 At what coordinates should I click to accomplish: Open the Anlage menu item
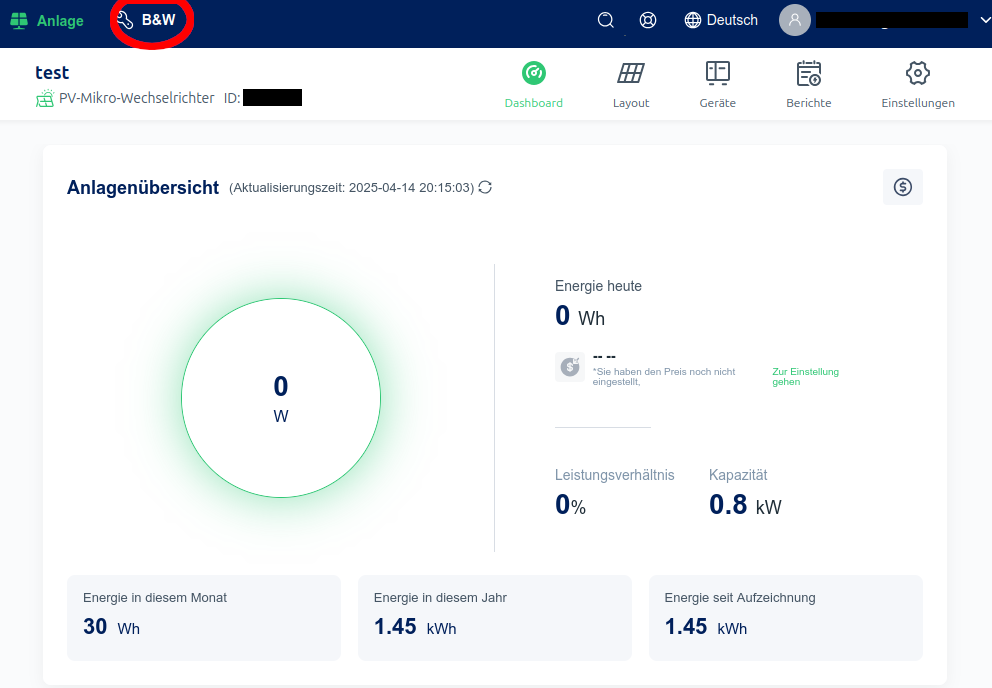(47, 20)
